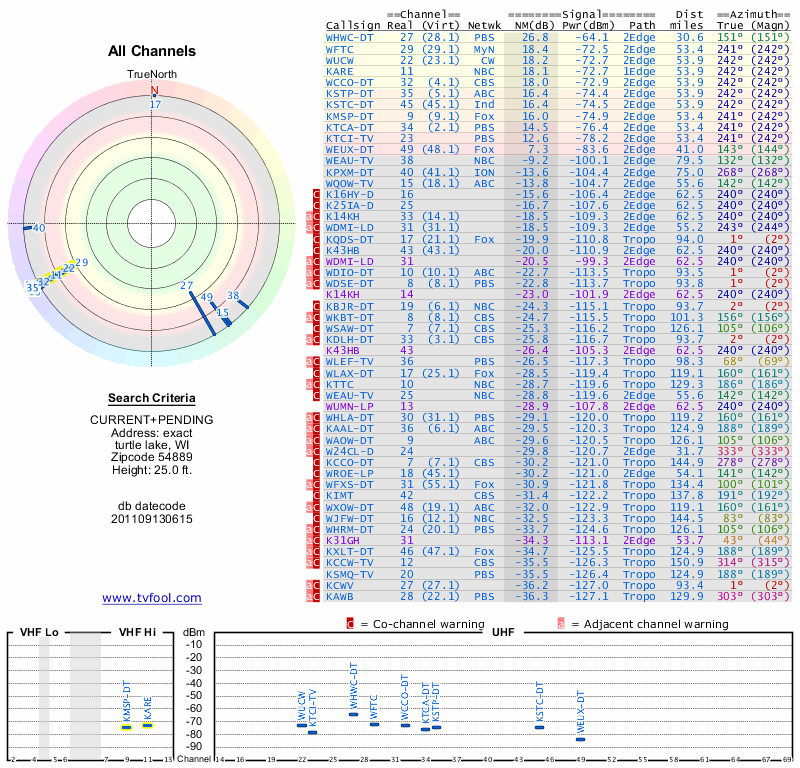This screenshot has width=800, height=768.
Task: Click the KSTC-DT signal bar in UHF chart
Action: (539, 727)
